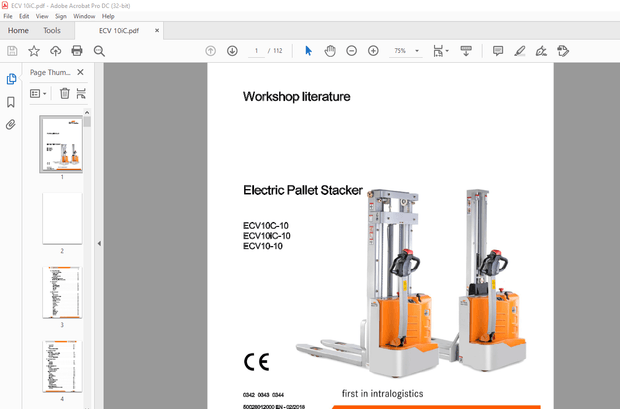Select page 3 thumbnail

pos(62,292)
